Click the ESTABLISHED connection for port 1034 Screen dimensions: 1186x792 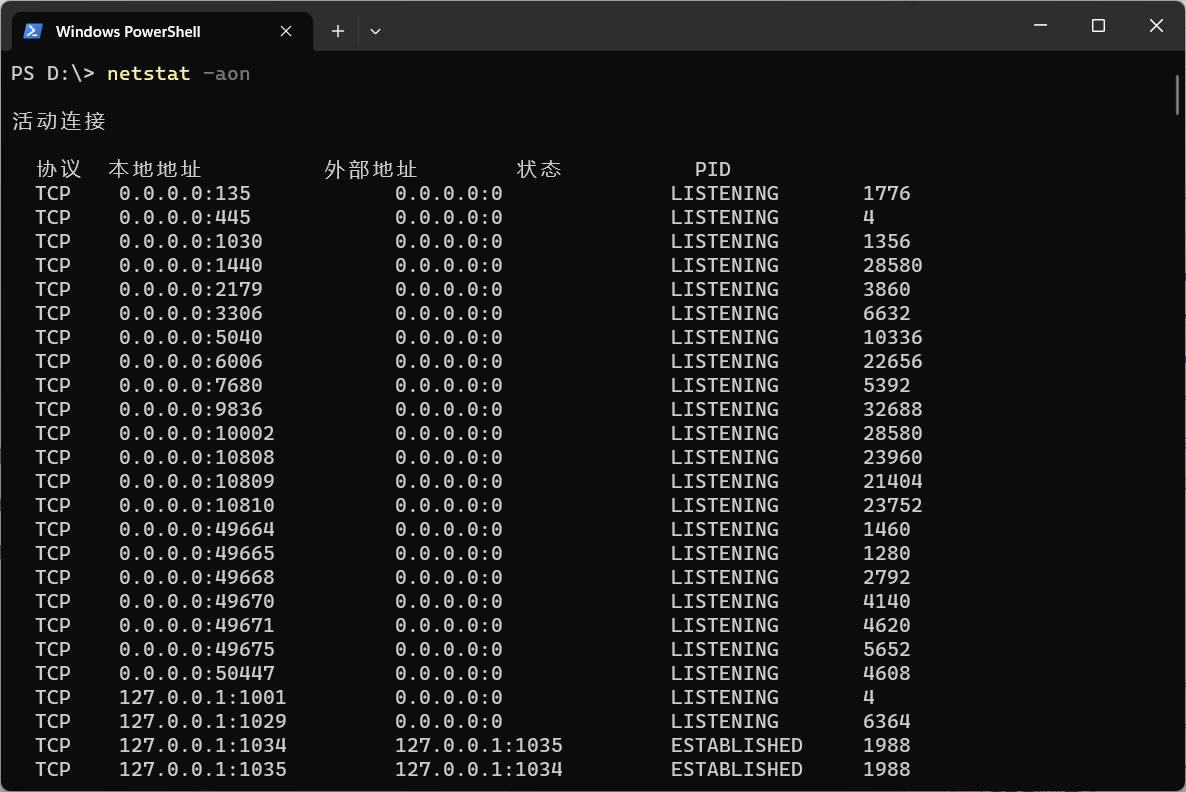point(736,745)
